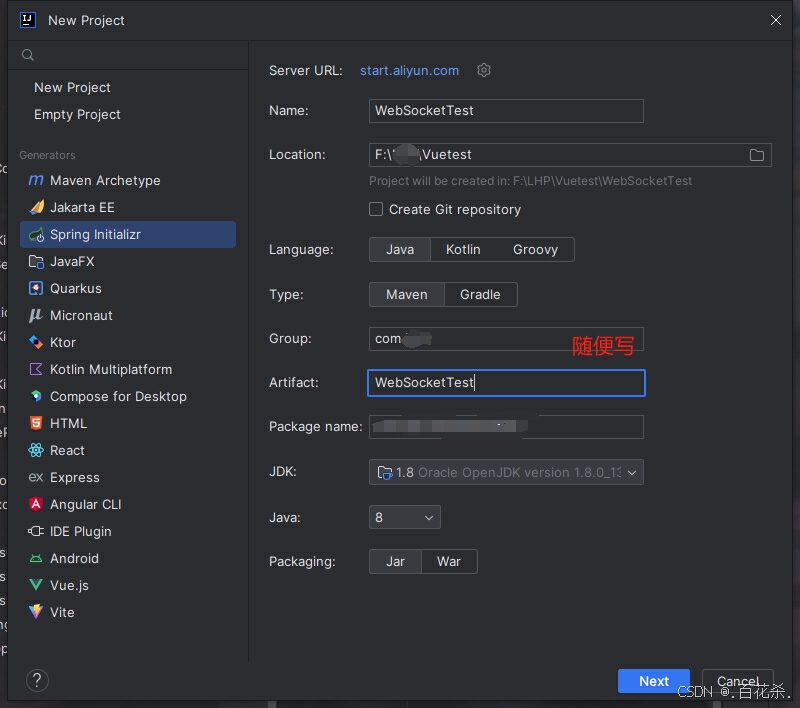This screenshot has width=800, height=708.
Task: Set packaging to Jar
Action: 395,562
